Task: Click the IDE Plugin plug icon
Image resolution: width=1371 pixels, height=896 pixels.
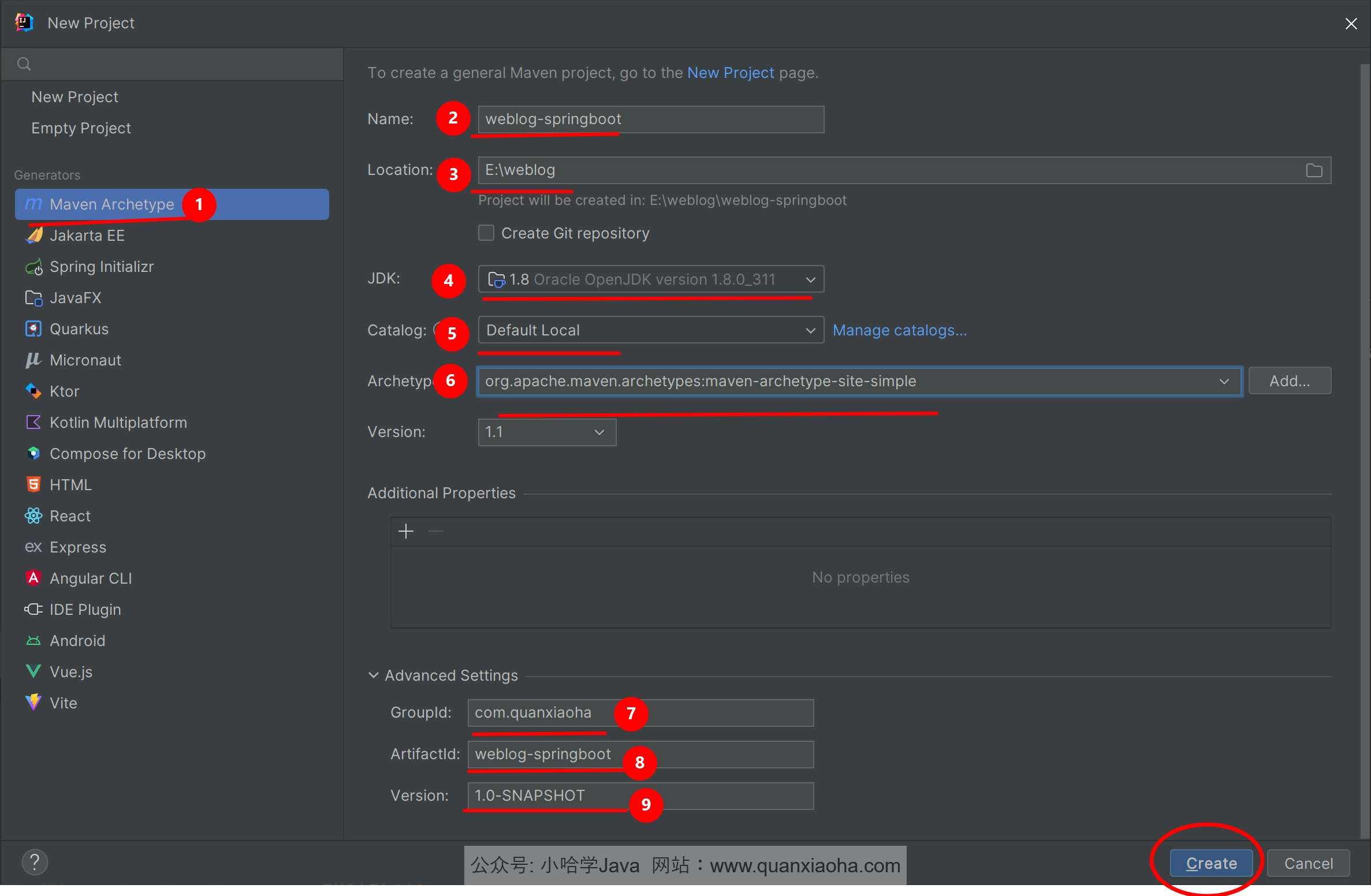Action: pos(33,609)
